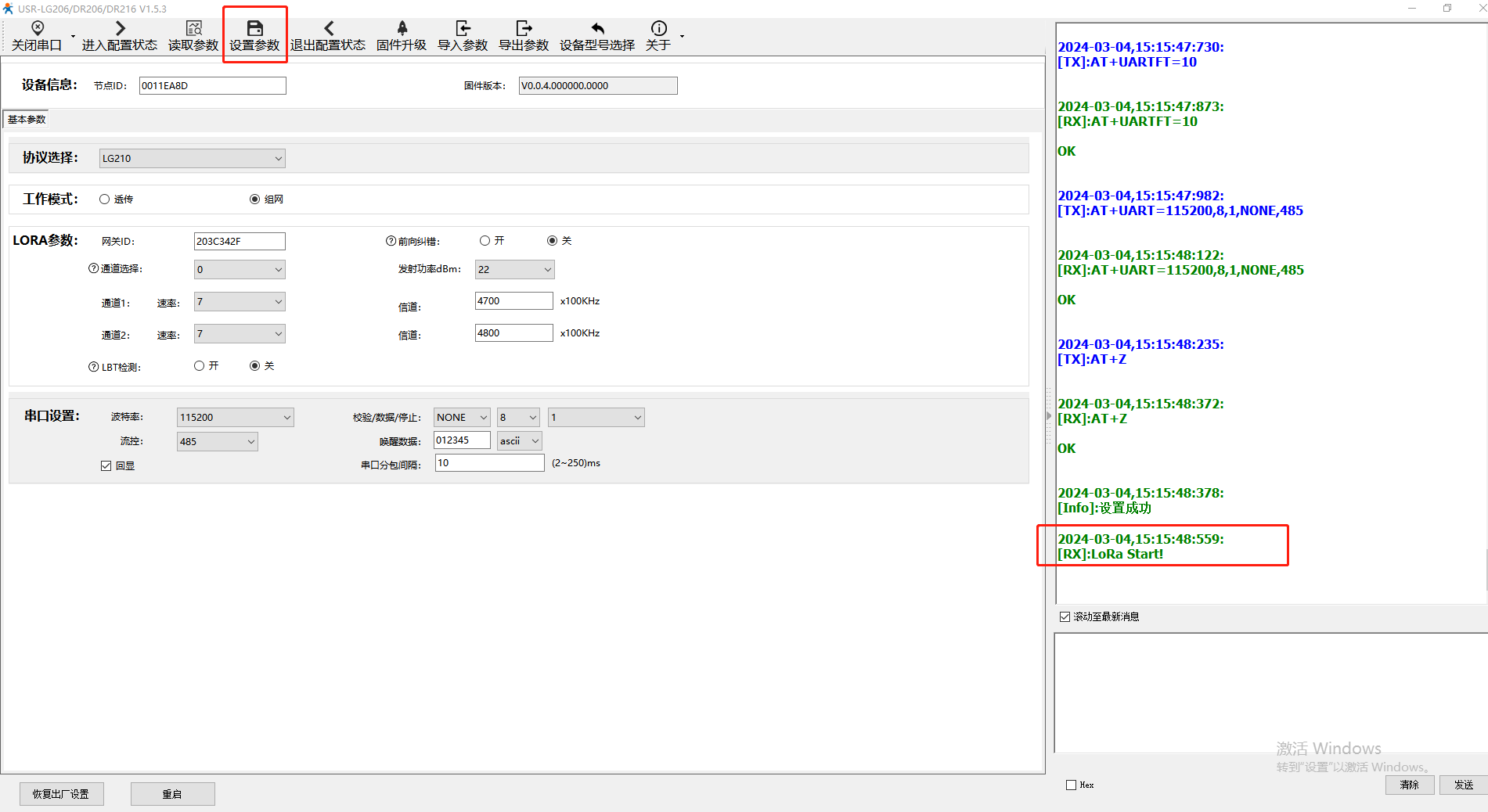Viewport: 1488px width, 812px height.
Task: Click 恢复出厂设置 factory reset button
Action: click(x=61, y=794)
